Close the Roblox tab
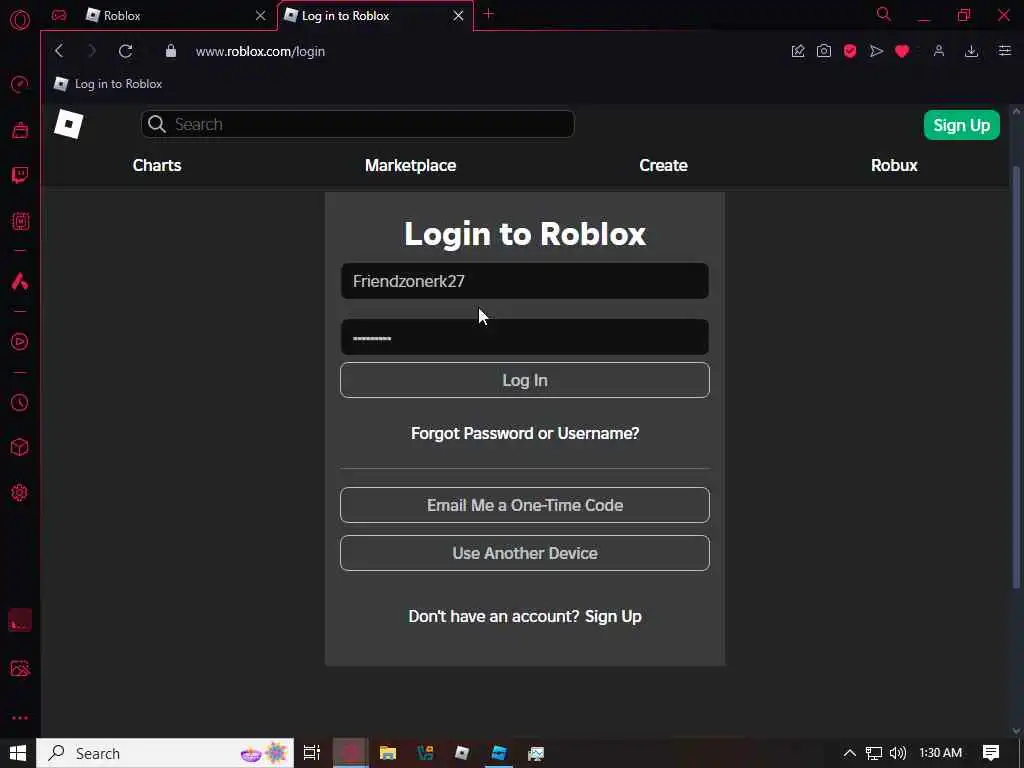Image resolution: width=1024 pixels, height=768 pixels. click(261, 15)
